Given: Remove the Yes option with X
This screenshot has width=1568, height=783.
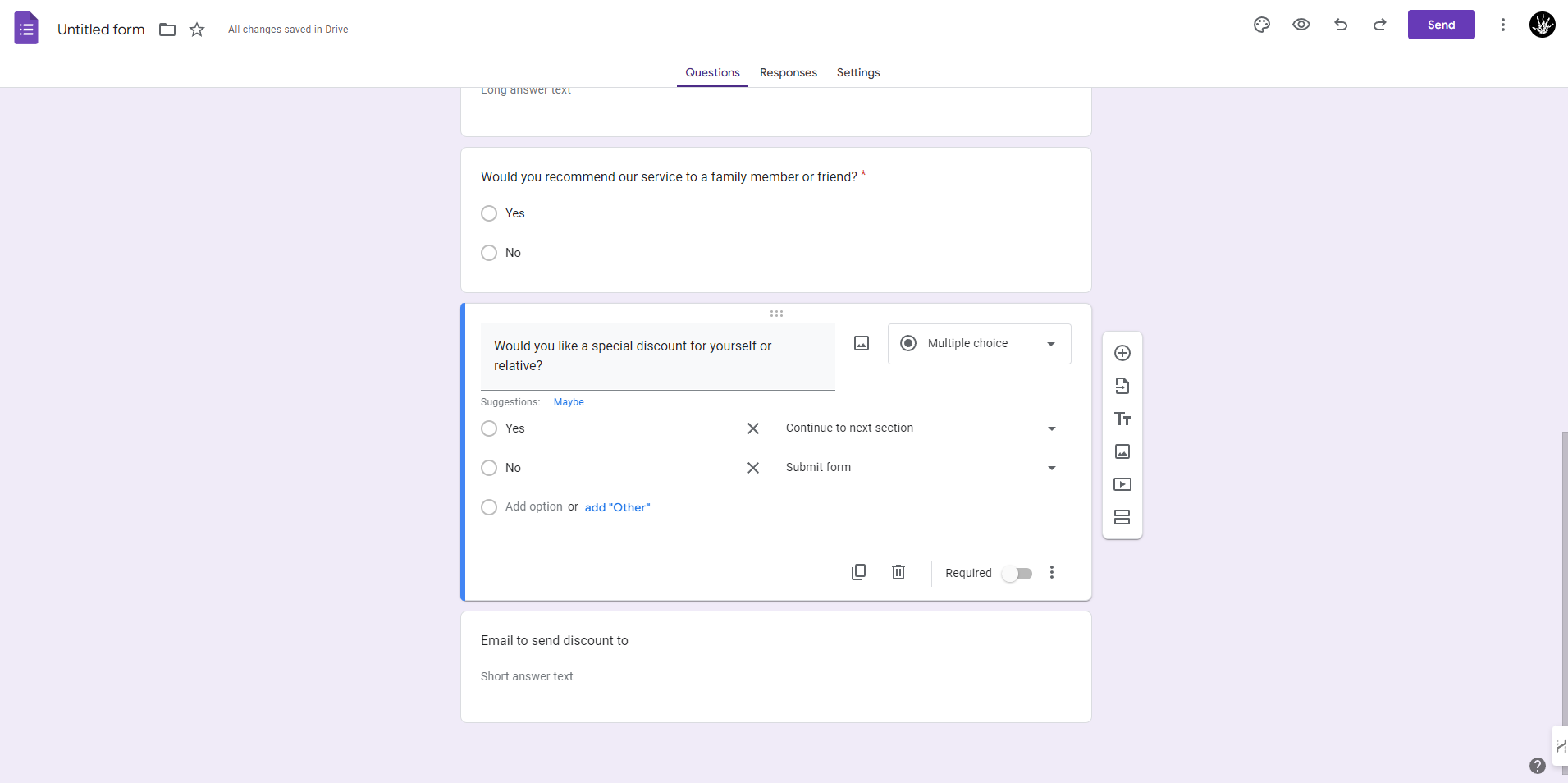Looking at the screenshot, I should (753, 428).
